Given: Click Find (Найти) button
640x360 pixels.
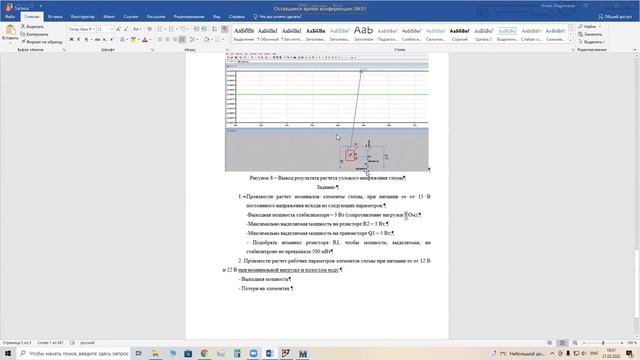Looking at the screenshot, I should (587, 27).
